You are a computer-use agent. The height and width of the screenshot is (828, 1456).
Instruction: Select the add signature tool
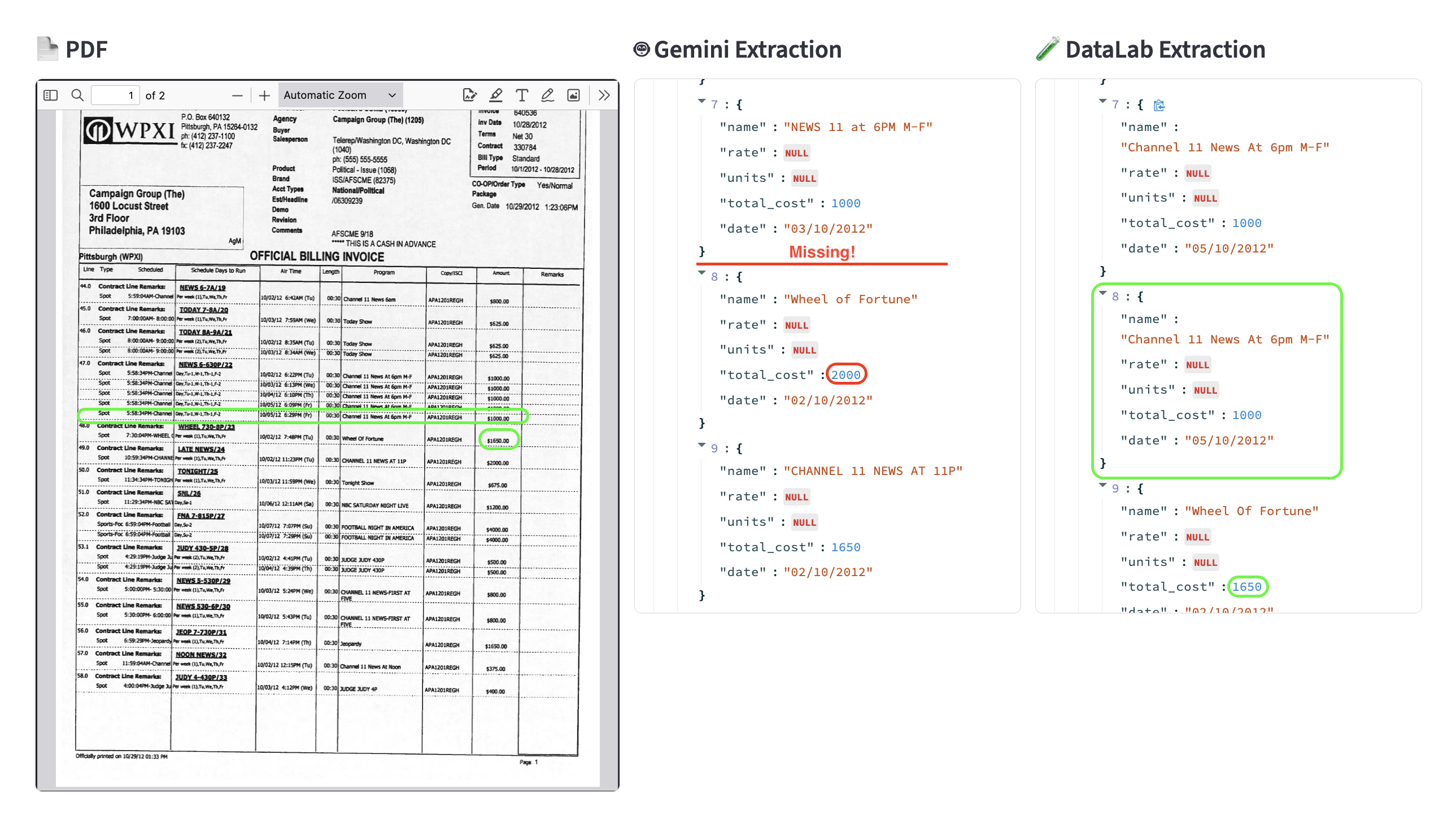pyautogui.click(x=469, y=95)
